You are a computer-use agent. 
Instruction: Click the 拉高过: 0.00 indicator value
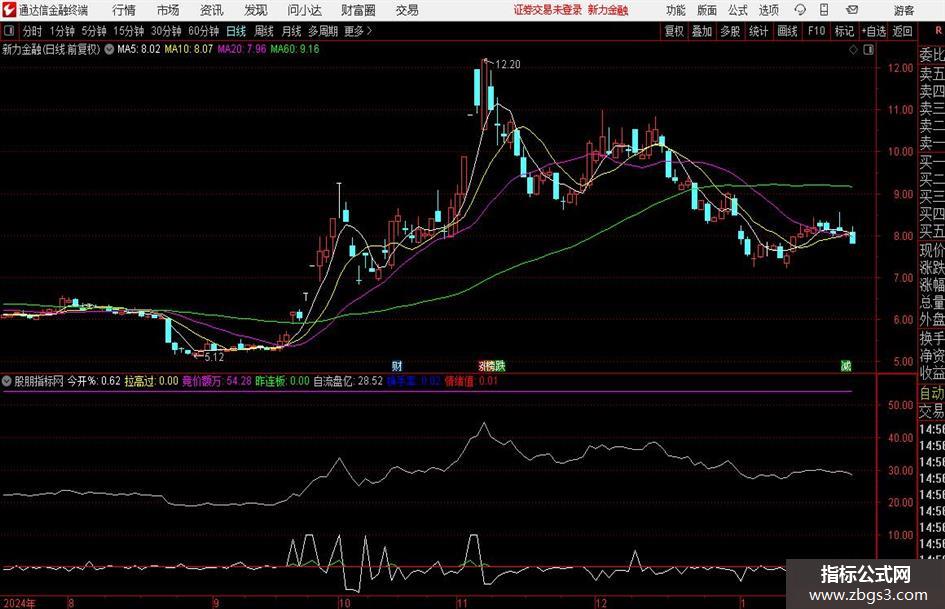pos(151,381)
